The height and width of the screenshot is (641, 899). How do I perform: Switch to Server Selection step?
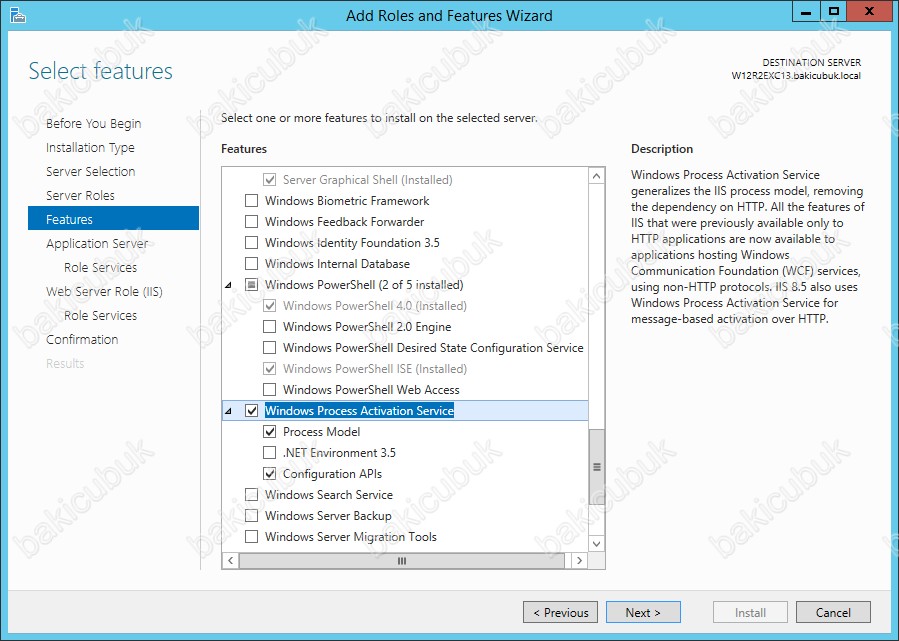pyautogui.click(x=91, y=171)
